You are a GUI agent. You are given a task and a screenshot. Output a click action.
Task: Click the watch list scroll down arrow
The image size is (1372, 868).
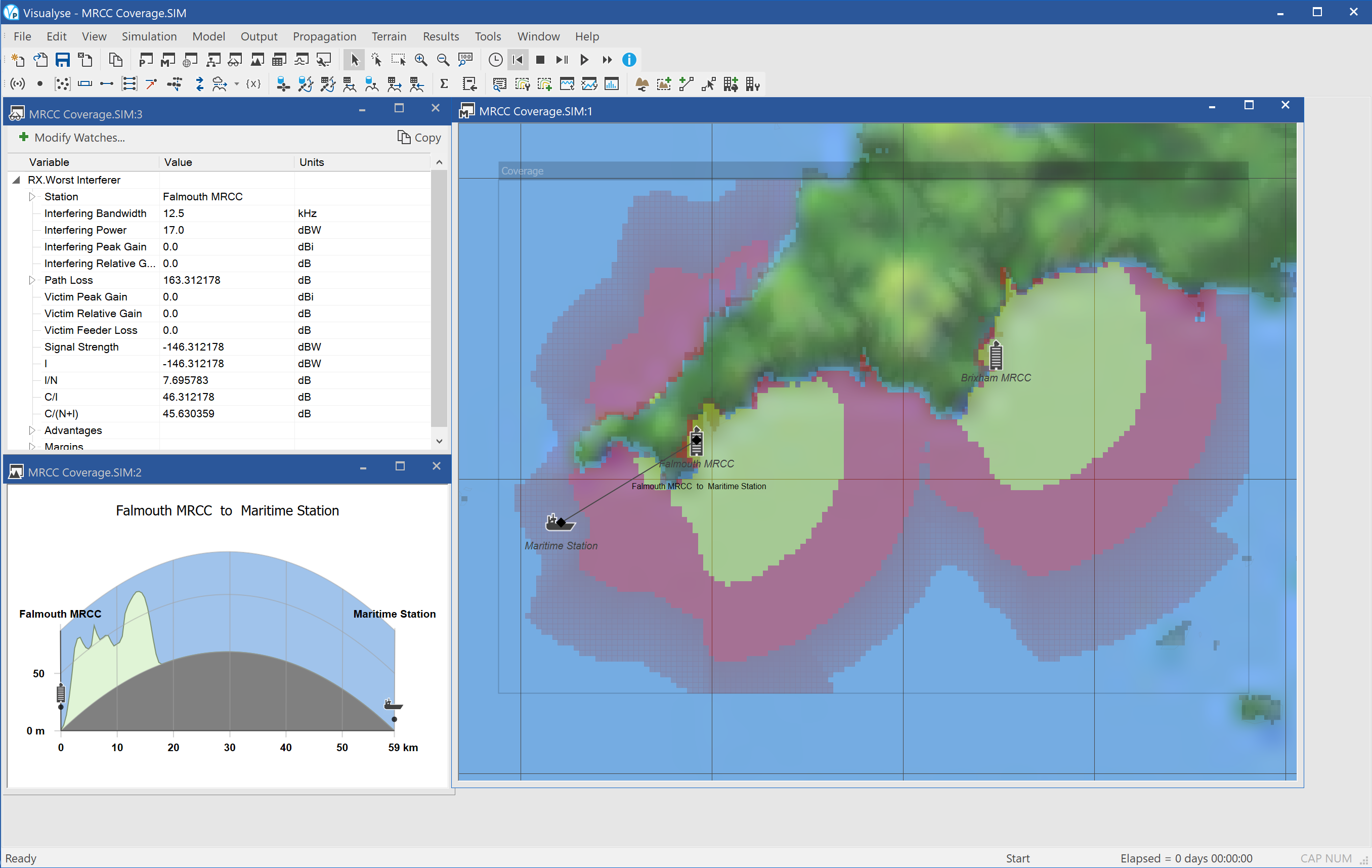click(x=439, y=442)
